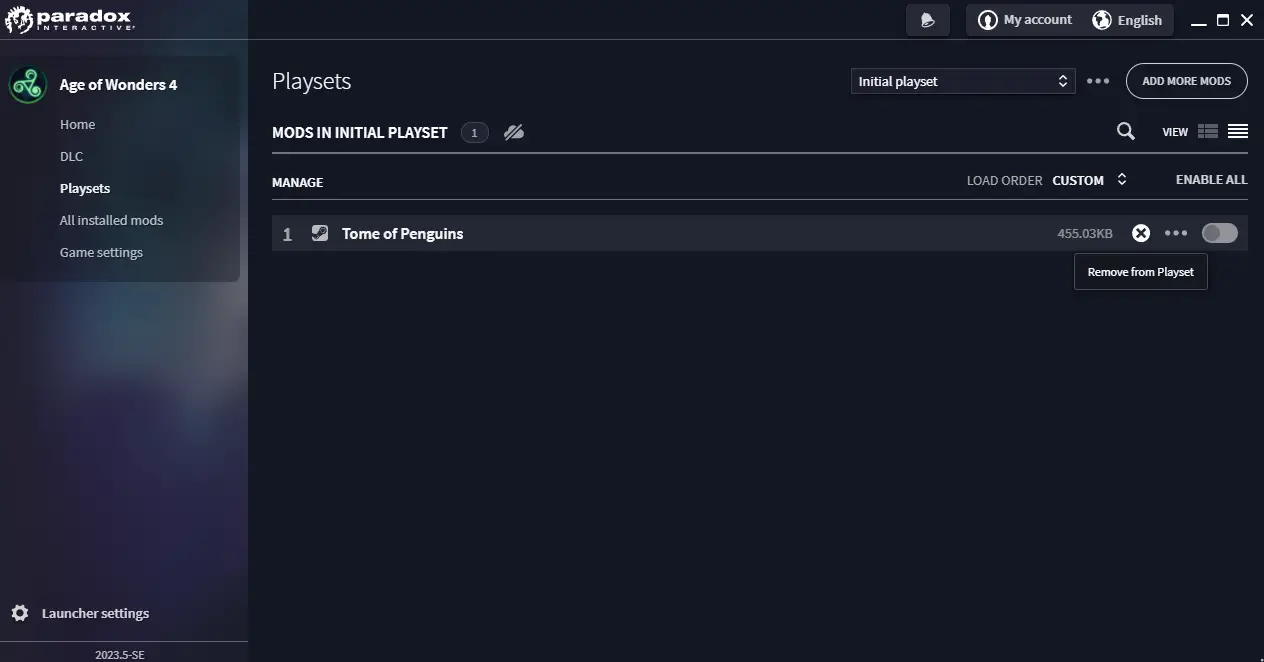1264x662 pixels.
Task: Change the load order CUSTOM sorting
Action: (1090, 180)
